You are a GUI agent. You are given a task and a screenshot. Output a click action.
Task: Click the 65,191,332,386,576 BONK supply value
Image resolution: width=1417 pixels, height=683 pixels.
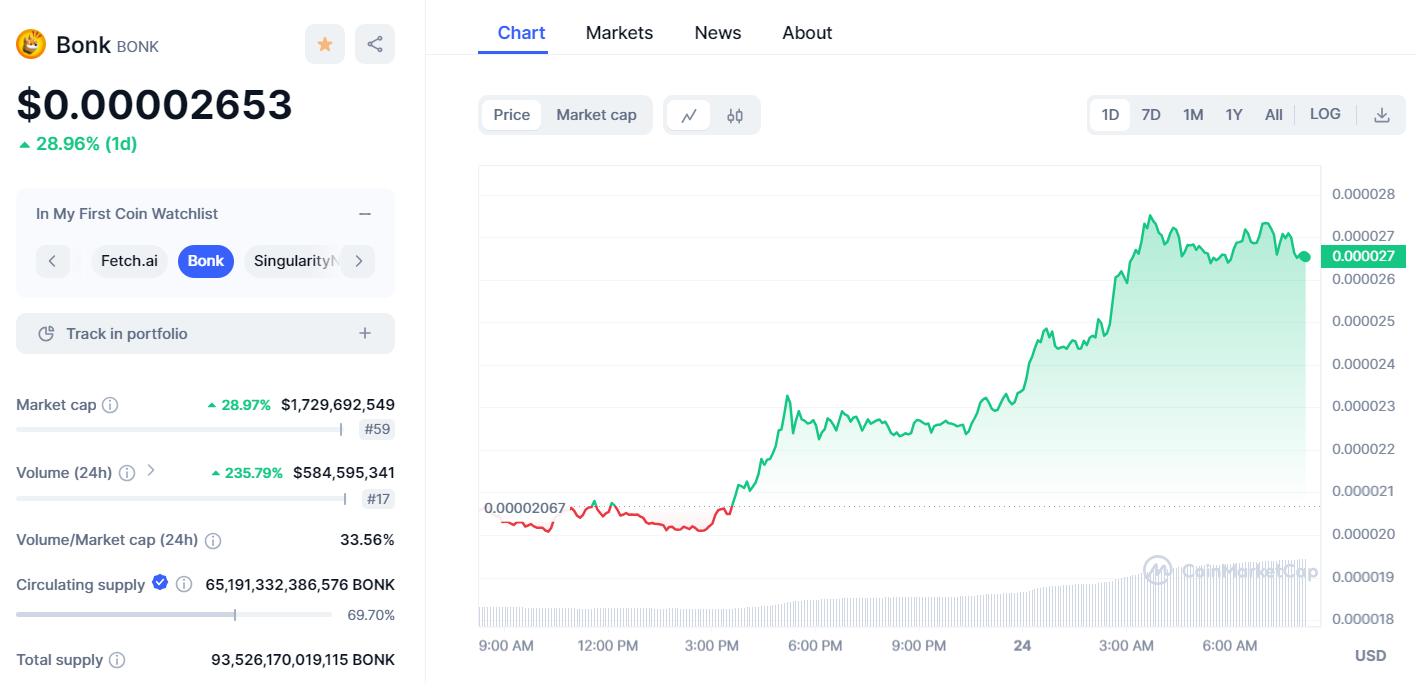click(300, 584)
